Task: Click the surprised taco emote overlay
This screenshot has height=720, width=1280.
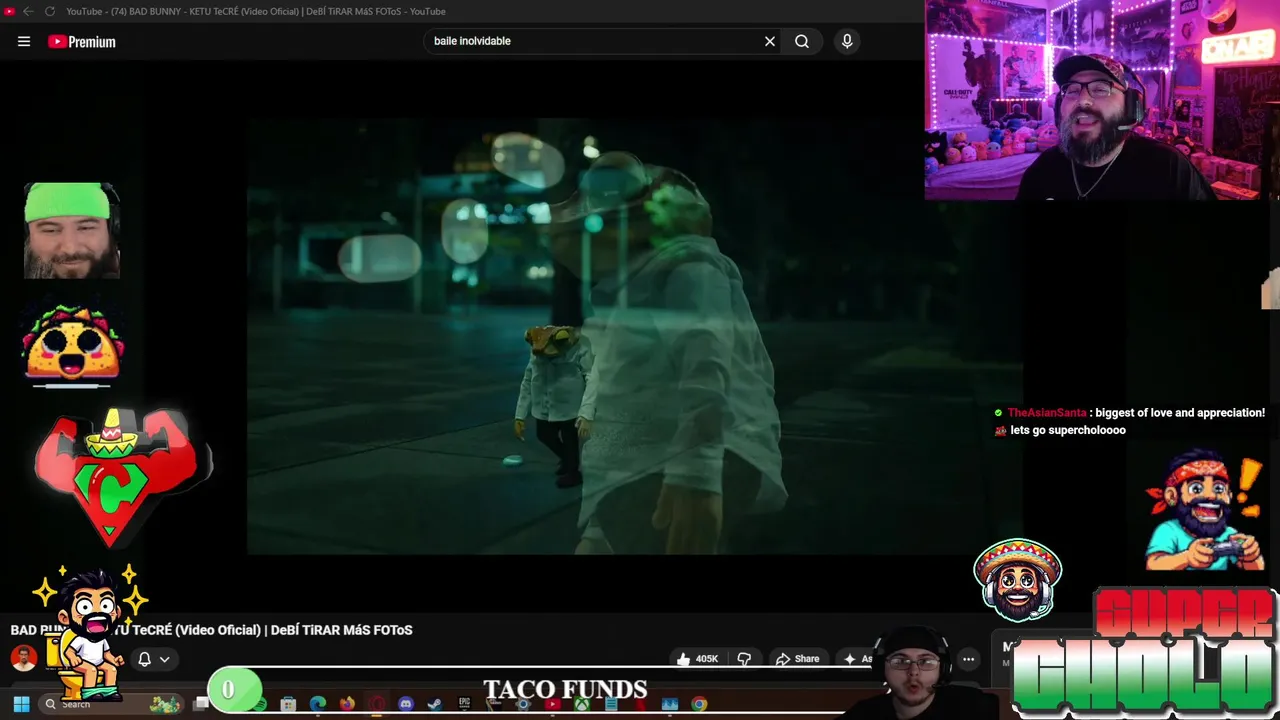Action: point(72,345)
